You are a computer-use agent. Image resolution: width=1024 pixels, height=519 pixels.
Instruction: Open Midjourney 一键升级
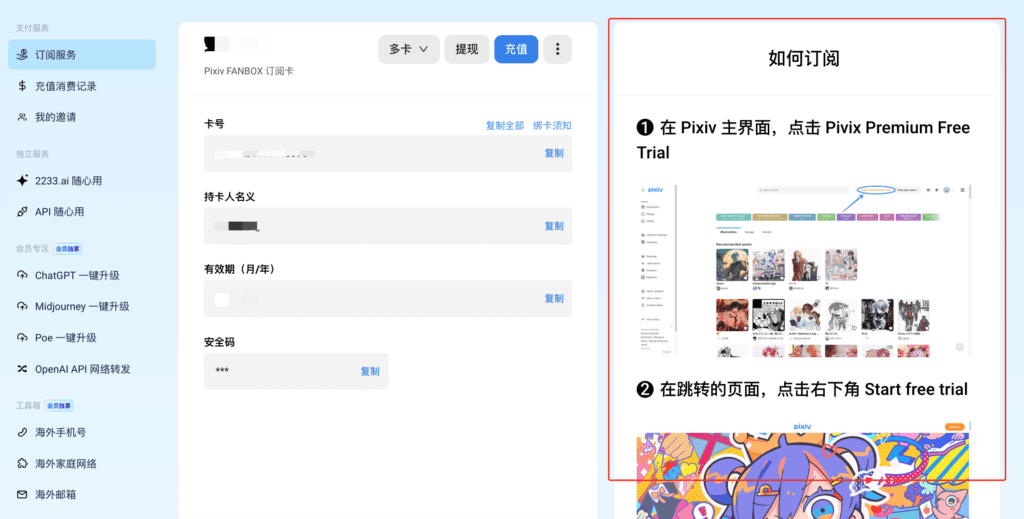82,306
